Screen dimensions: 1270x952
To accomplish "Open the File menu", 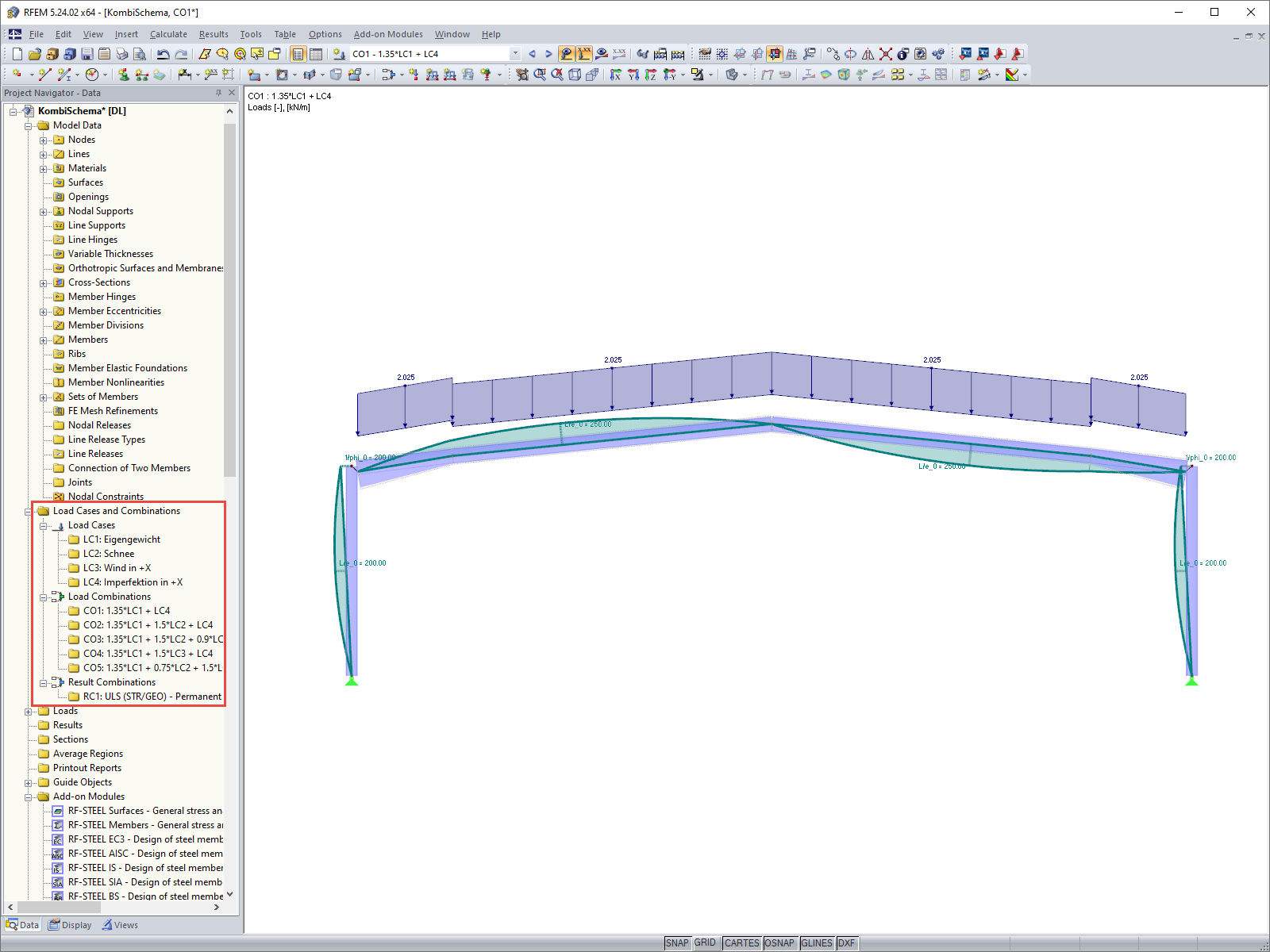I will (x=37, y=34).
